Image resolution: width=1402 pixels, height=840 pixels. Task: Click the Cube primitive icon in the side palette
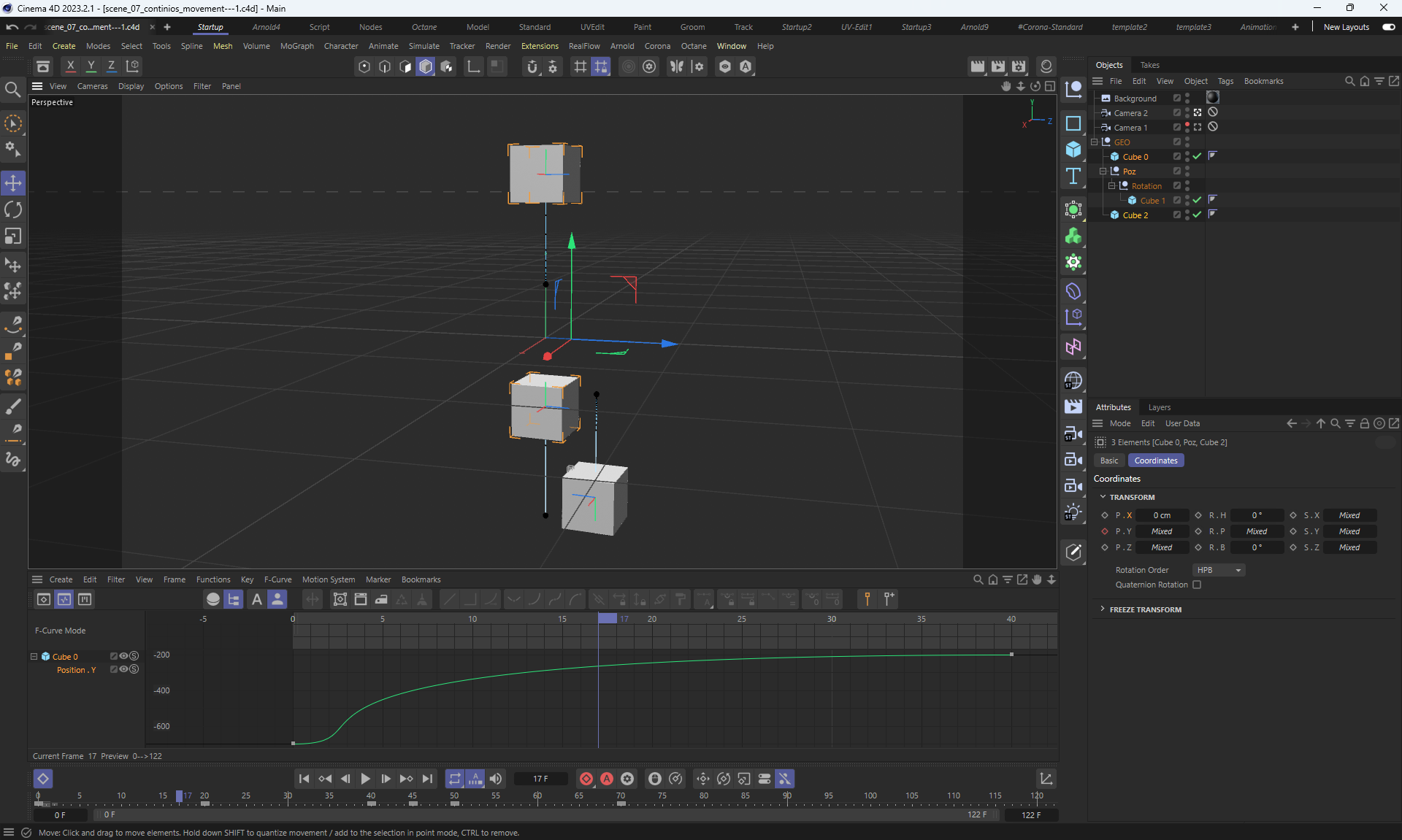(1073, 150)
